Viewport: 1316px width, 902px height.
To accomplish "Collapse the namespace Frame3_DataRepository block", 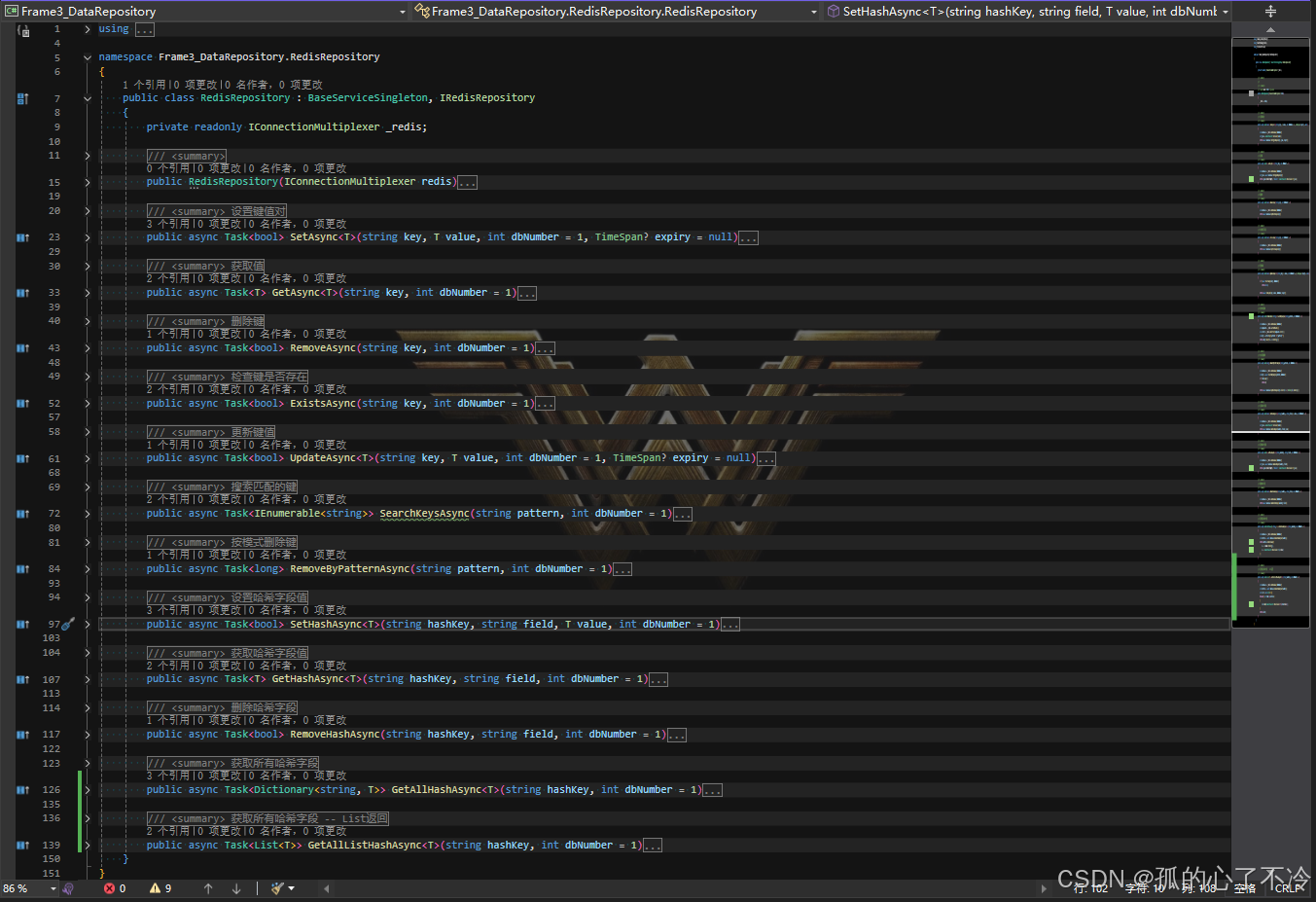I will [88, 57].
